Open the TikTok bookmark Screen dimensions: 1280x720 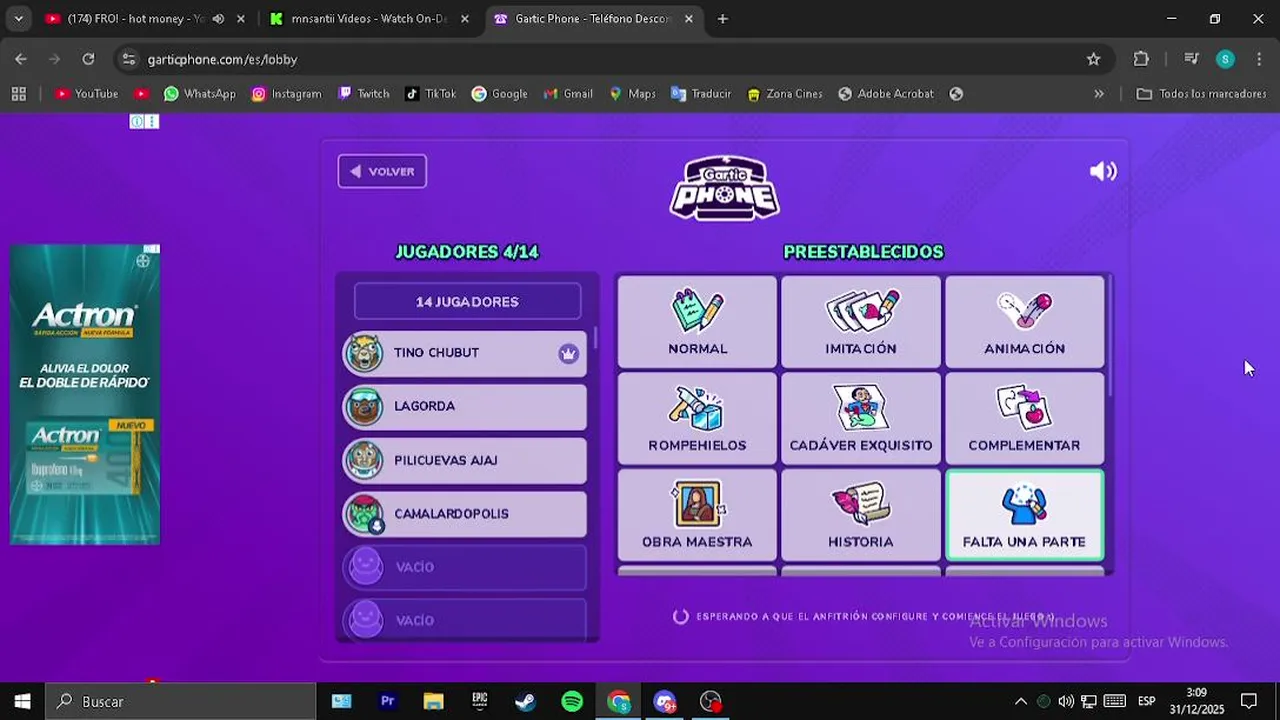pos(431,93)
